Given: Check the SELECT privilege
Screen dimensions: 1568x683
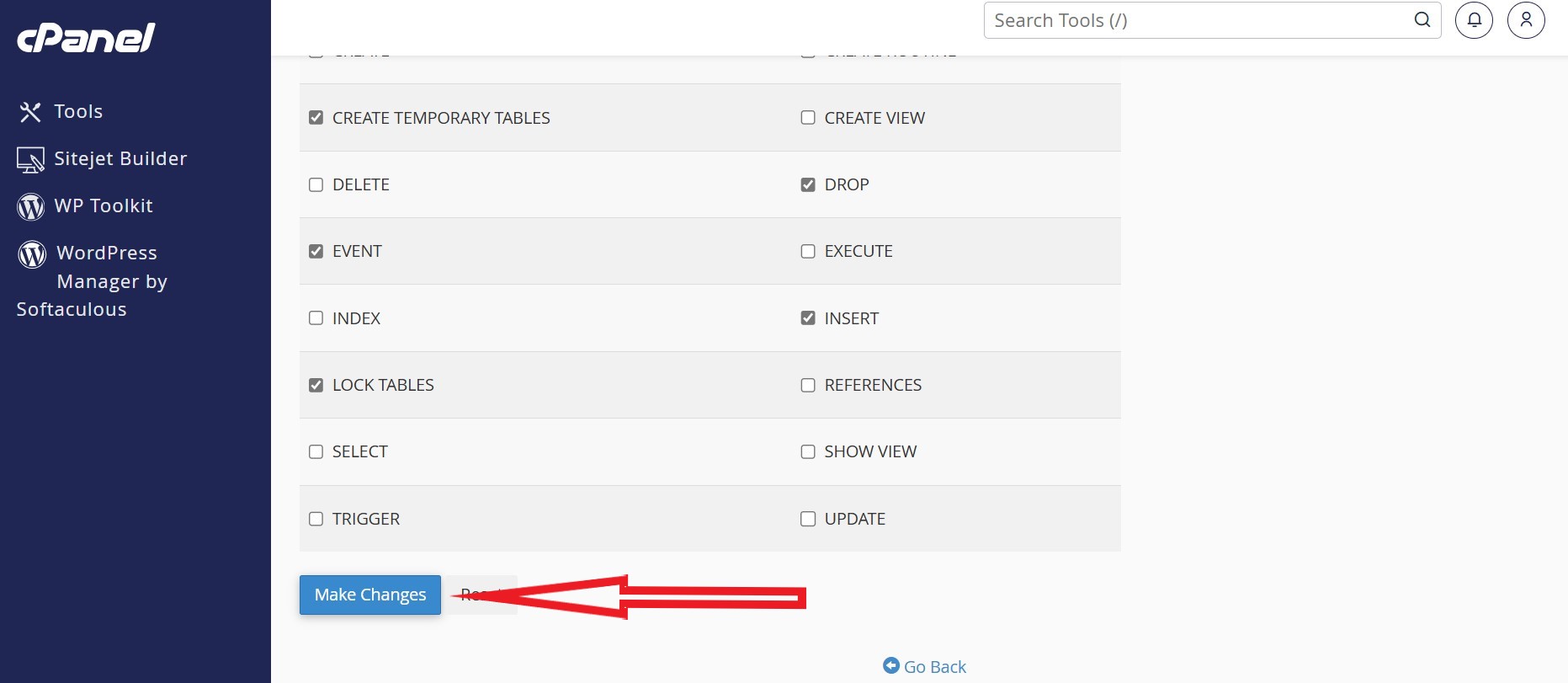Looking at the screenshot, I should tap(316, 452).
